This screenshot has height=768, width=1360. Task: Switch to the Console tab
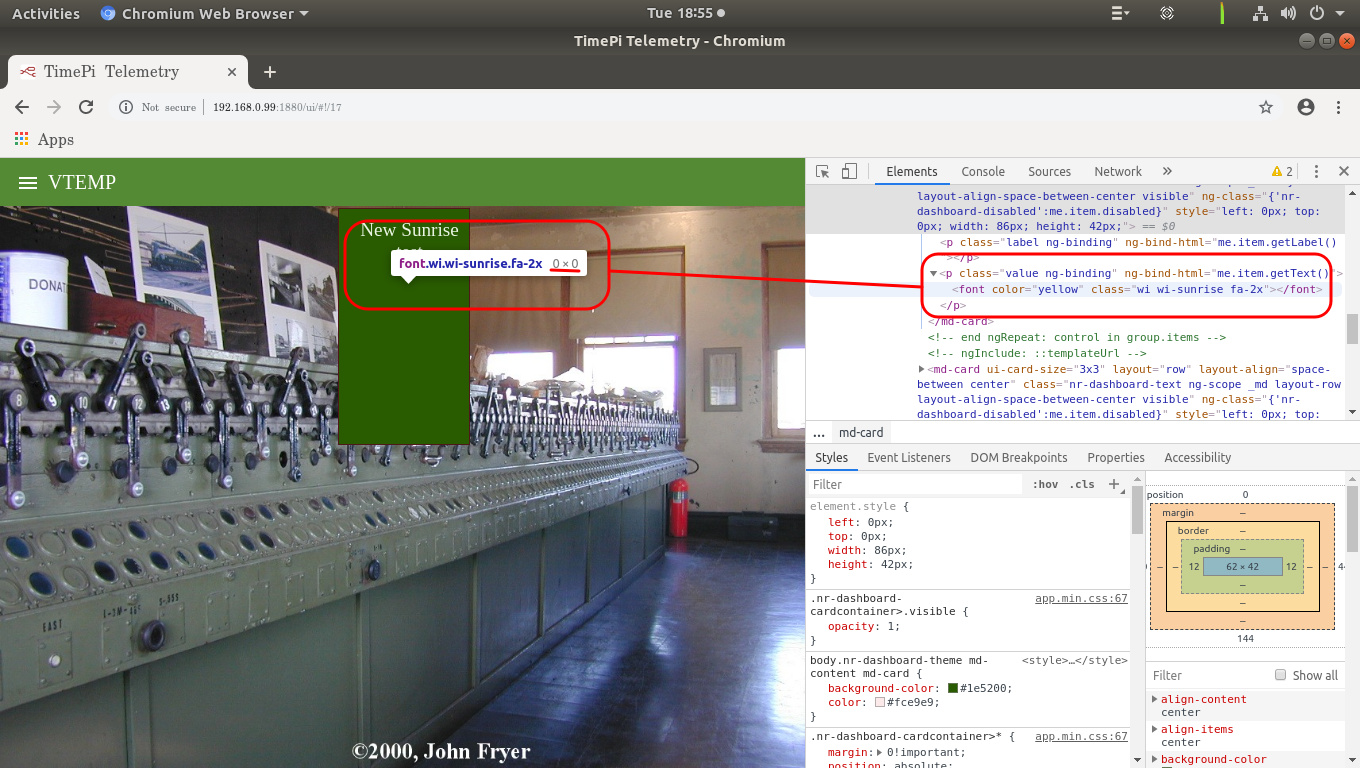coord(983,172)
